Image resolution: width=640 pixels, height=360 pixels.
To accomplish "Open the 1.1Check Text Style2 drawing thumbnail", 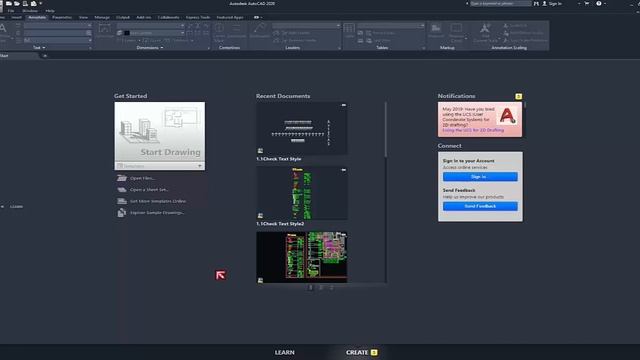I will [302, 193].
